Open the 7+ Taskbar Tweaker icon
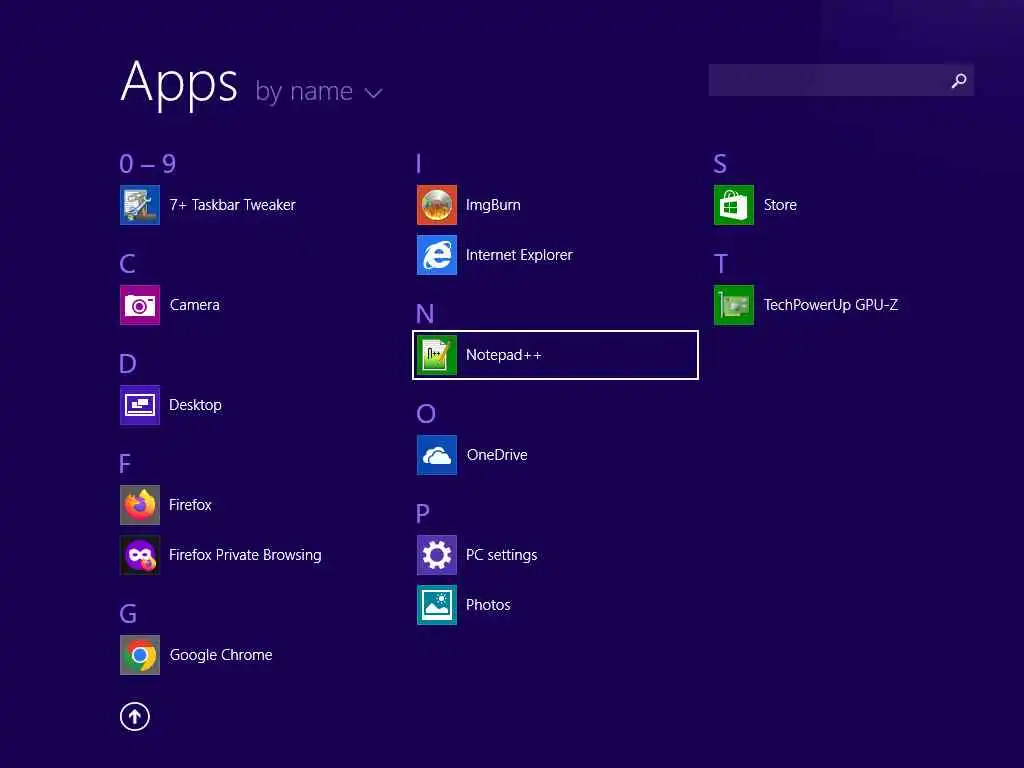 point(140,205)
